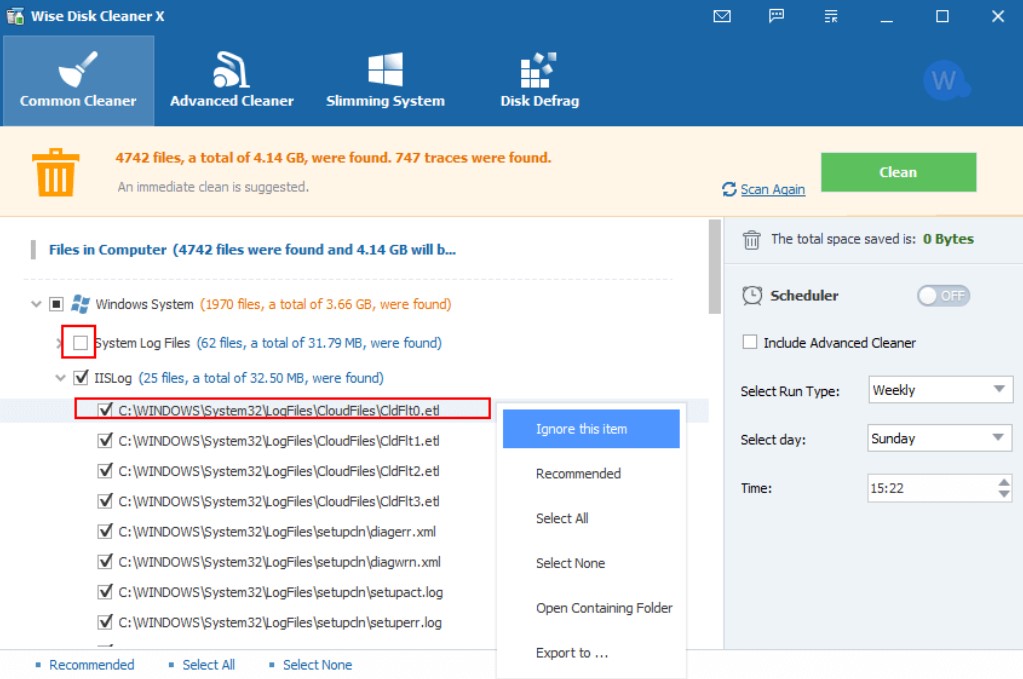This screenshot has height=679, width=1023.
Task: Uncheck the diagerr.xml file checkbox
Action: coord(105,532)
